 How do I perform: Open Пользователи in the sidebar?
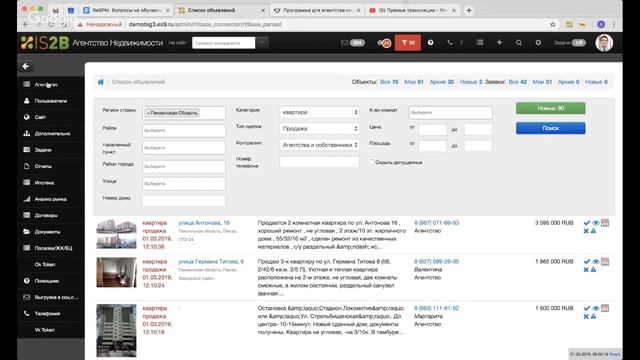click(51, 101)
